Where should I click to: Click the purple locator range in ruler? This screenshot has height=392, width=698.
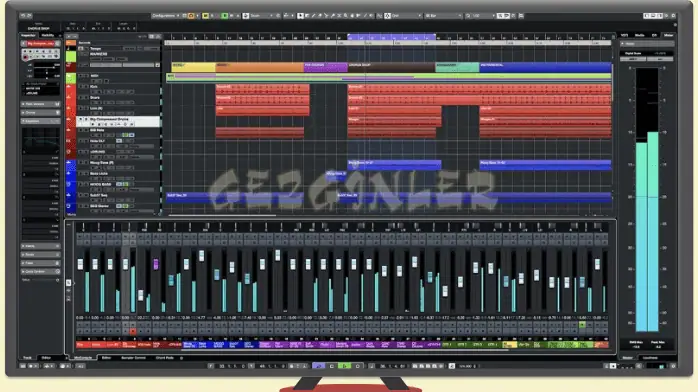391,36
